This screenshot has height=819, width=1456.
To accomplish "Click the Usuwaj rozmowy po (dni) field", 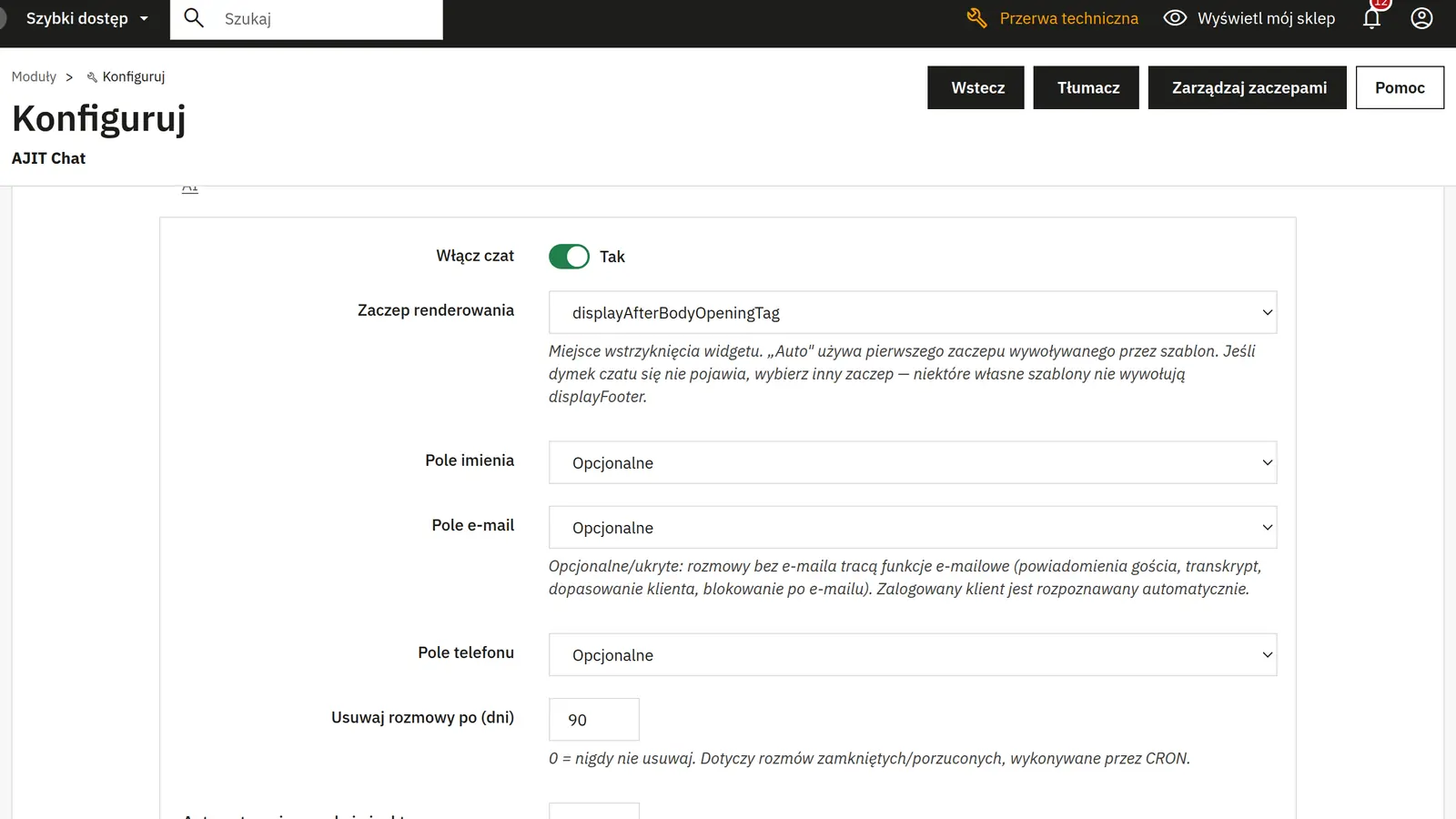I will click(594, 720).
